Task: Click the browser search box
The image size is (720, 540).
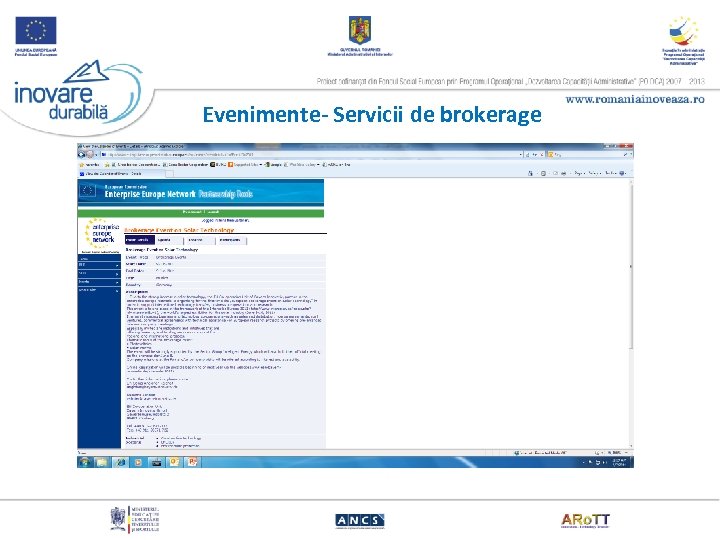Action: 587,155
